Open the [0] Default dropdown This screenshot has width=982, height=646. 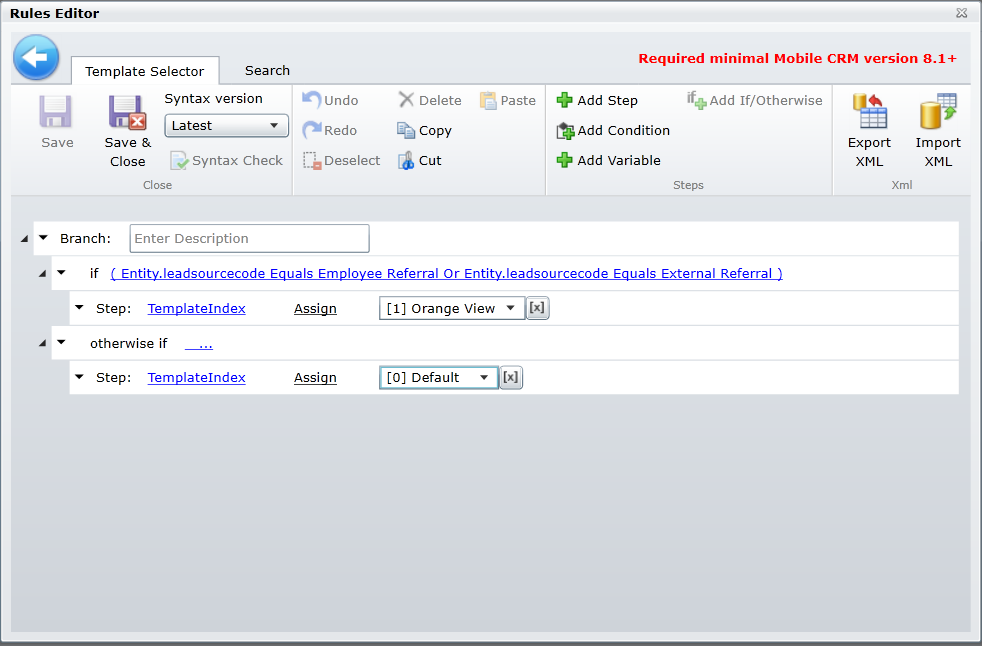[x=438, y=377]
